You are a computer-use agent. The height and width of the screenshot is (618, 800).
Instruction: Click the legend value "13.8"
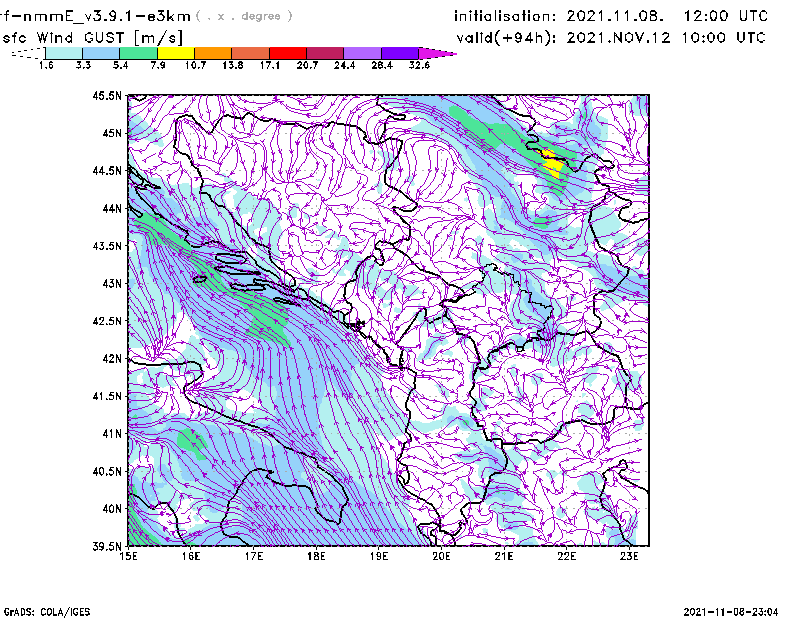(232, 65)
